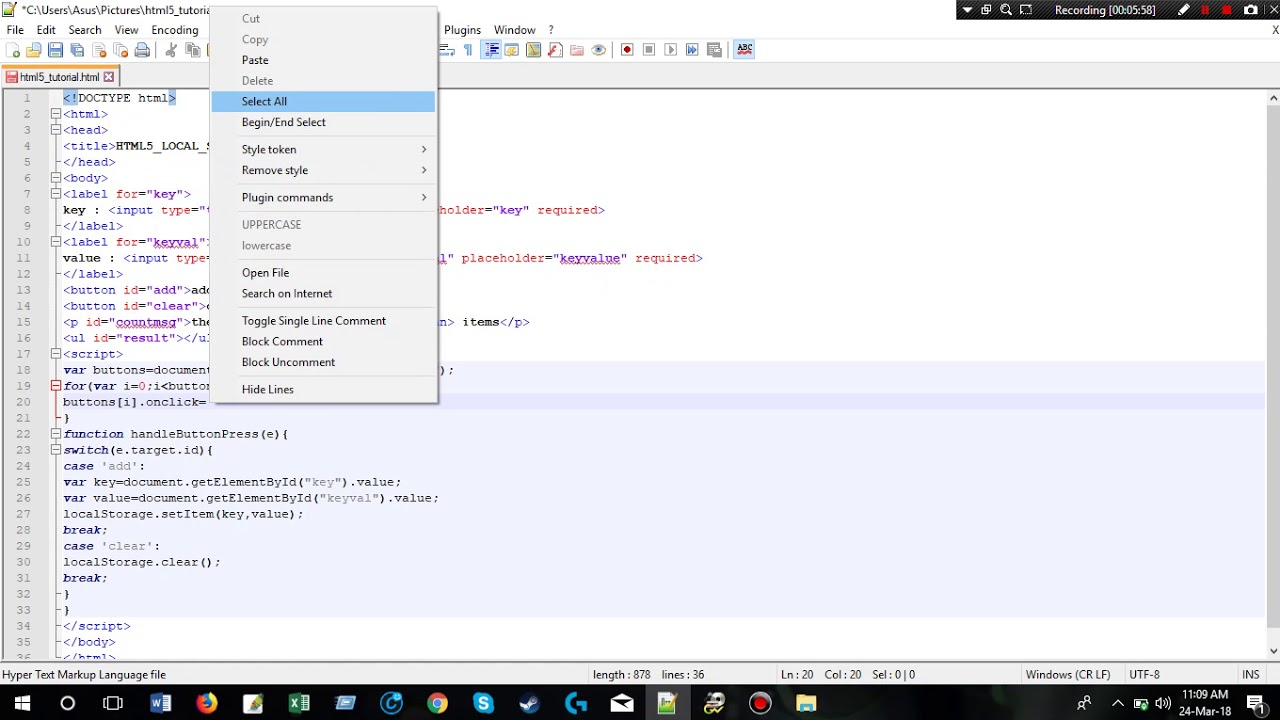Open Firefox from the taskbar
The width and height of the screenshot is (1280, 720).
pos(206,704)
